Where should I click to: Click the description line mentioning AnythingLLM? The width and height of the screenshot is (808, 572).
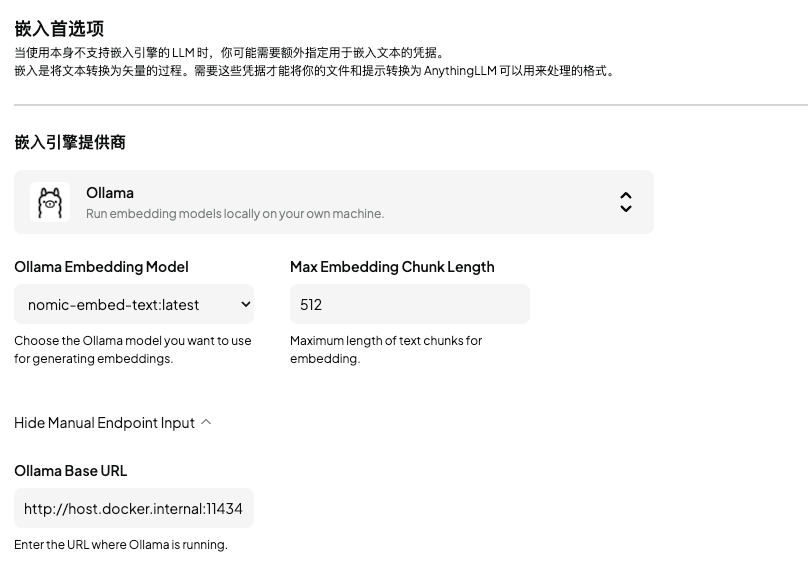tap(316, 71)
